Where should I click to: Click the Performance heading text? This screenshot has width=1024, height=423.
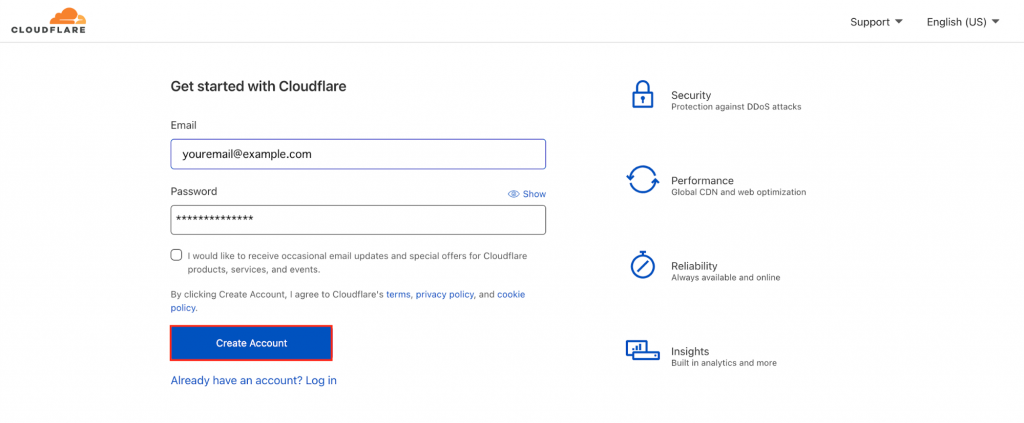[702, 181]
